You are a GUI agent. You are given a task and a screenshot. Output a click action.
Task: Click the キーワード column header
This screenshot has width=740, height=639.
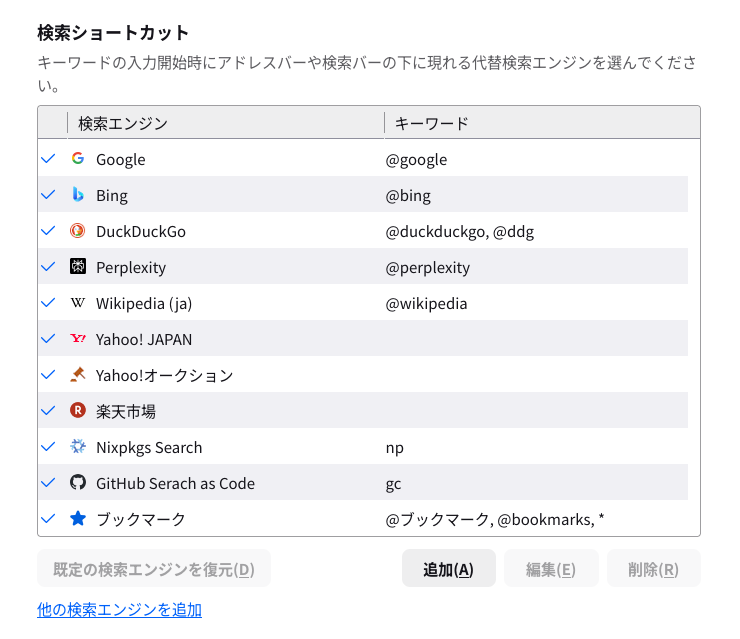click(x=542, y=123)
